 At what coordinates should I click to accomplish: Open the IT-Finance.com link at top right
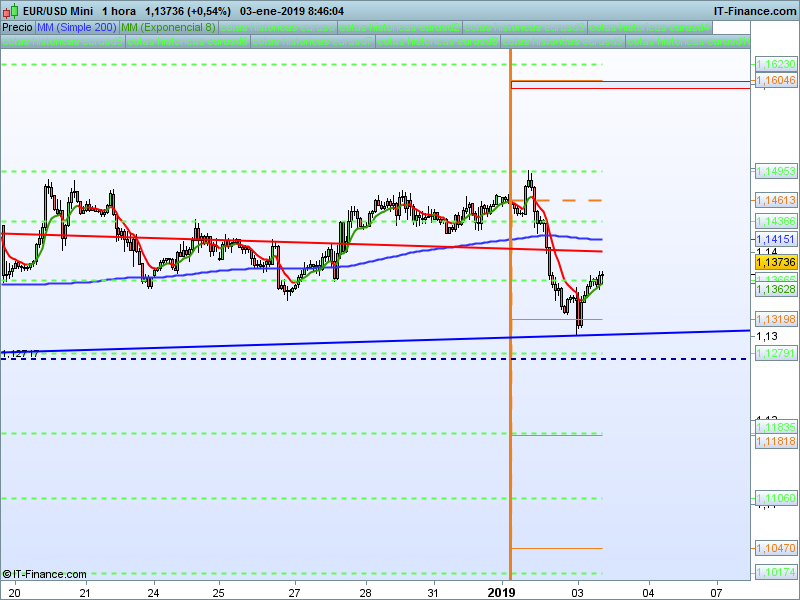(755, 11)
